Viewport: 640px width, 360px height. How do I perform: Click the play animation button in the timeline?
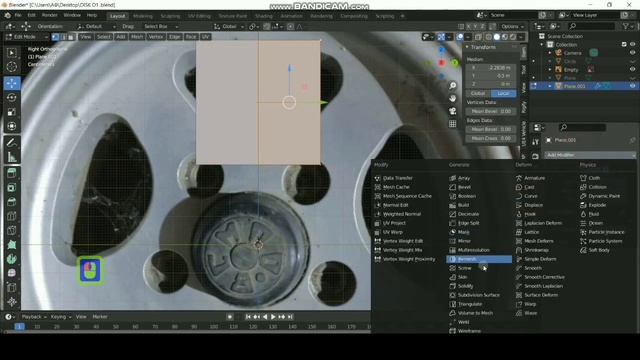pyautogui.click(x=273, y=317)
